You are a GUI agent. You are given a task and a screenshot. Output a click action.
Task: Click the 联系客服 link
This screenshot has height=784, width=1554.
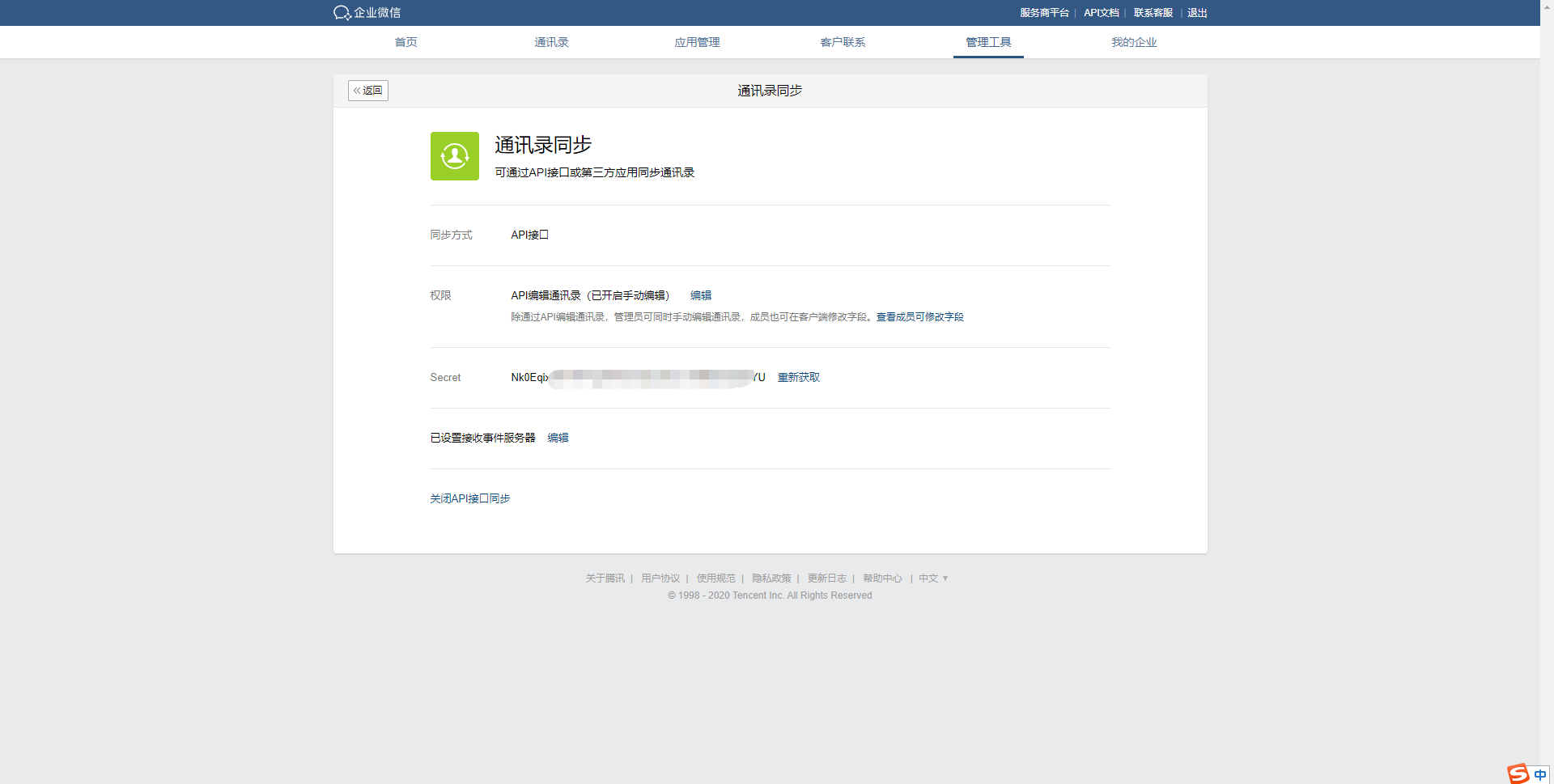(x=1153, y=13)
